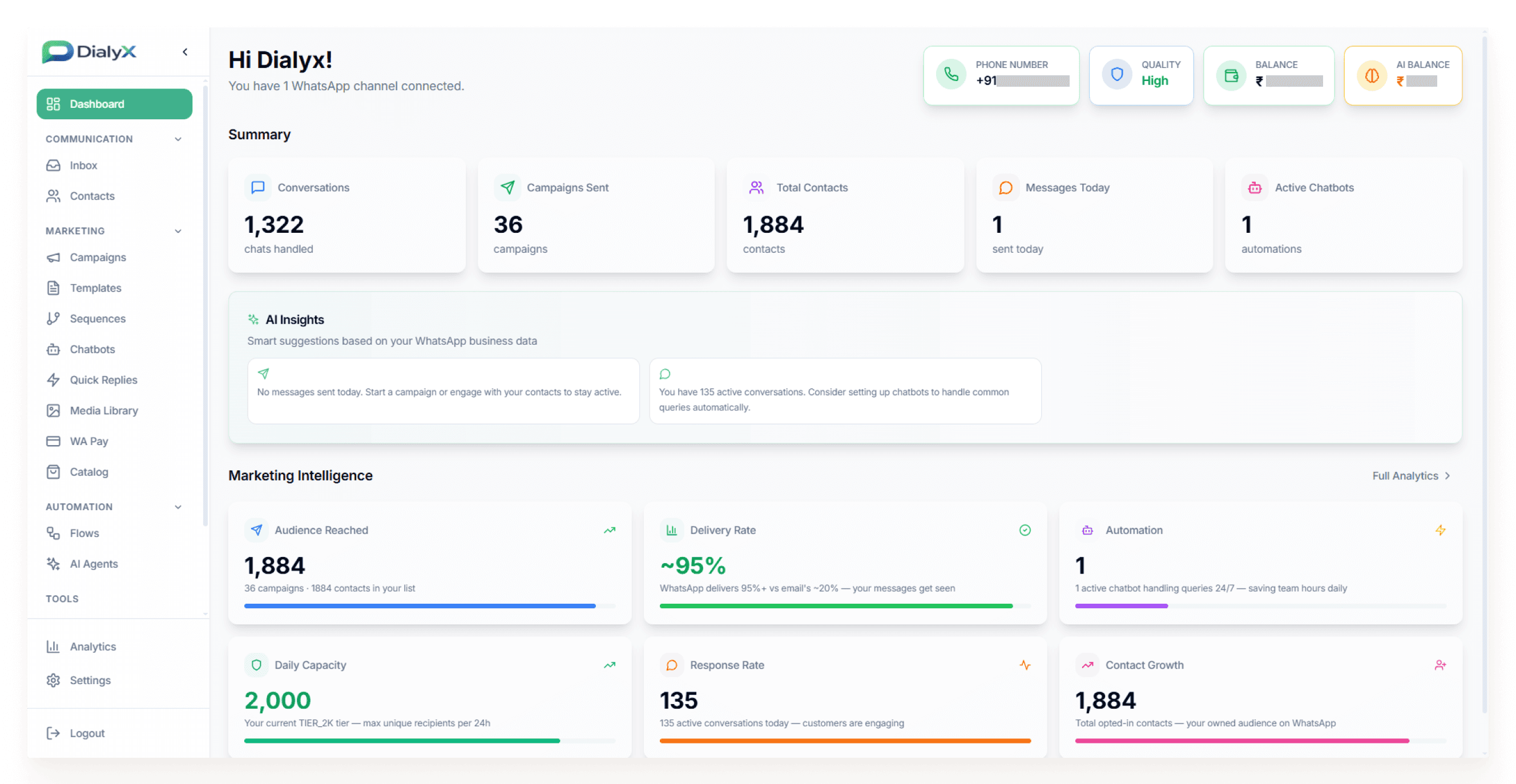1516x784 pixels.
Task: Click the Response Rate pulse icon
Action: (1025, 665)
